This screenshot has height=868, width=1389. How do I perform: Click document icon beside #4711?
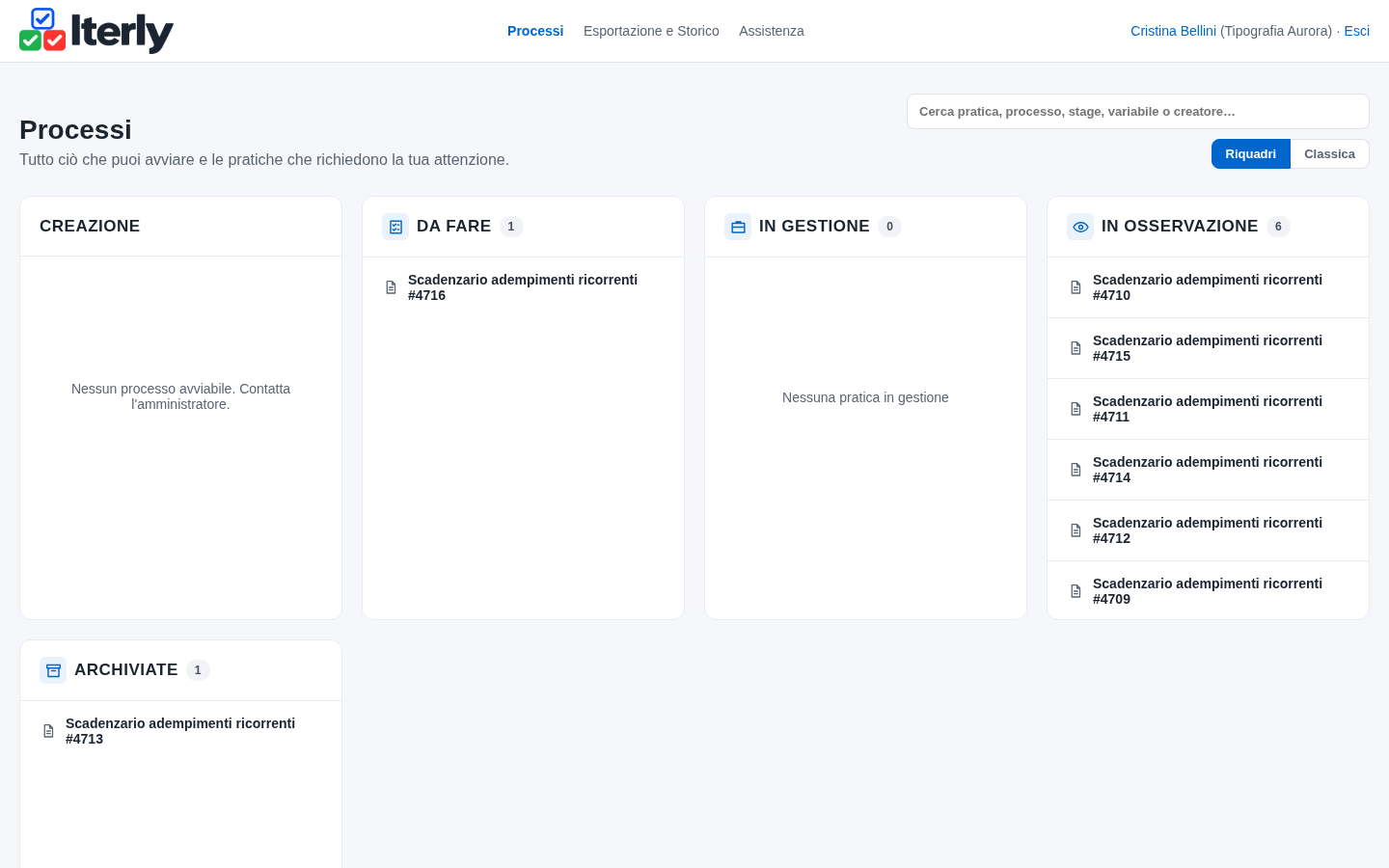[x=1076, y=409]
